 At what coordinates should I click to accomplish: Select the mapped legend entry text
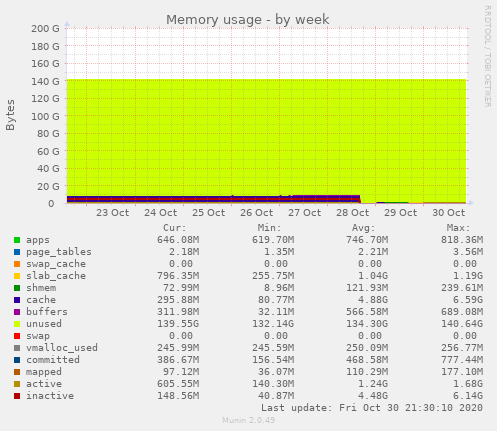pos(44,372)
